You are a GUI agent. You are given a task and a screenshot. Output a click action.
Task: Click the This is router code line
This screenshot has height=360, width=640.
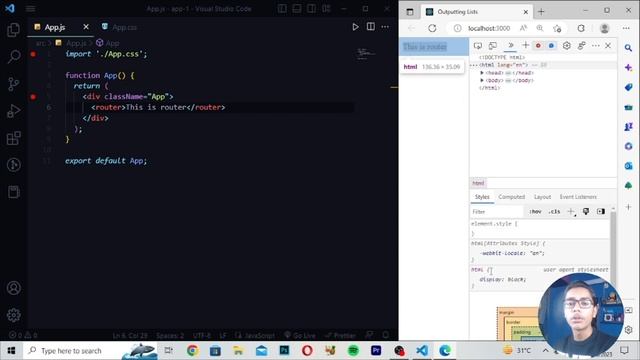158,107
